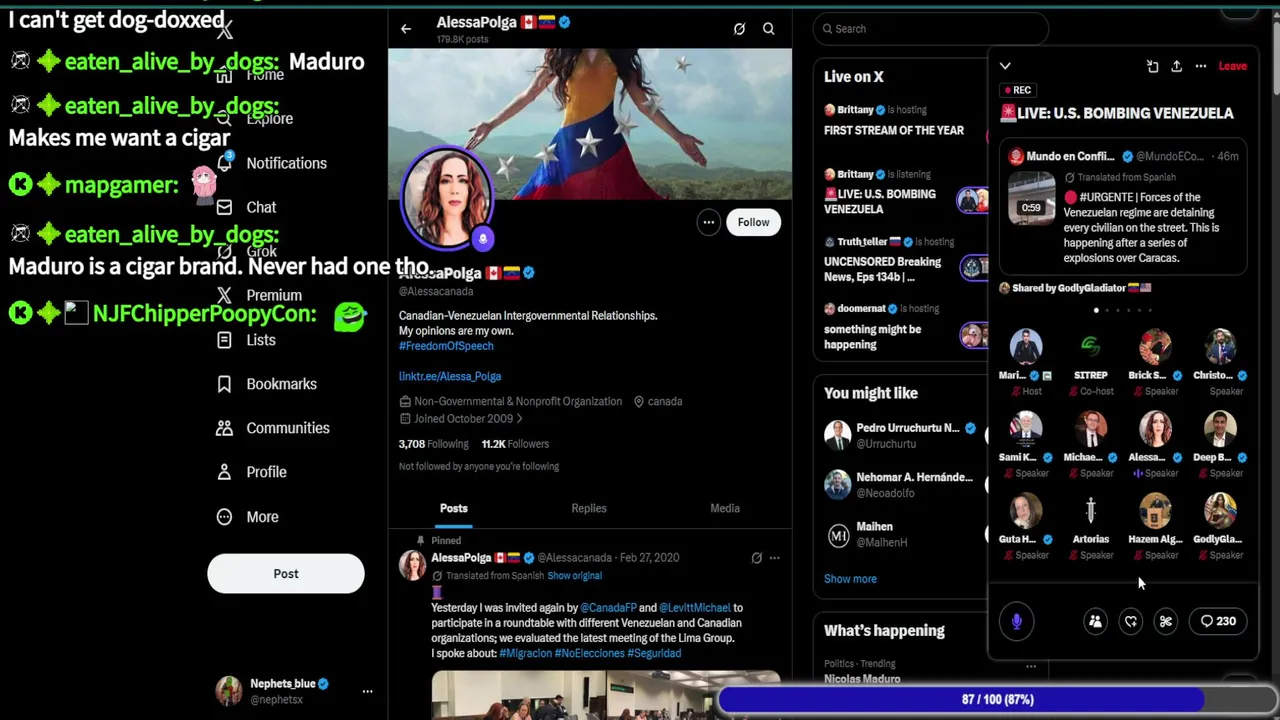Open @CanadaFP mention in pinned post
1280x720 pixels.
pyautogui.click(x=608, y=608)
